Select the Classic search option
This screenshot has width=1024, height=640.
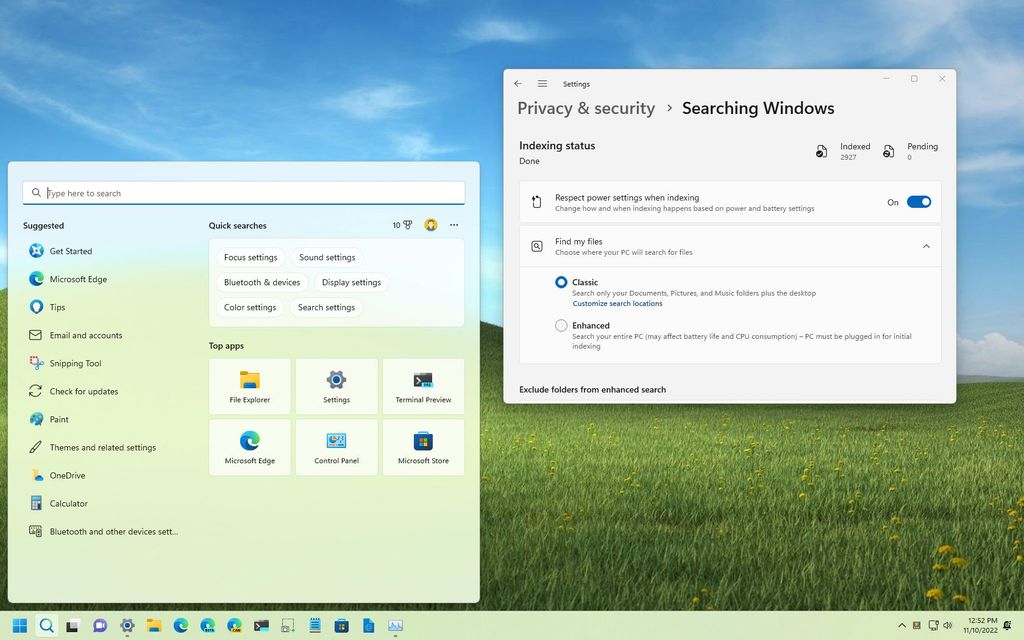tap(562, 282)
